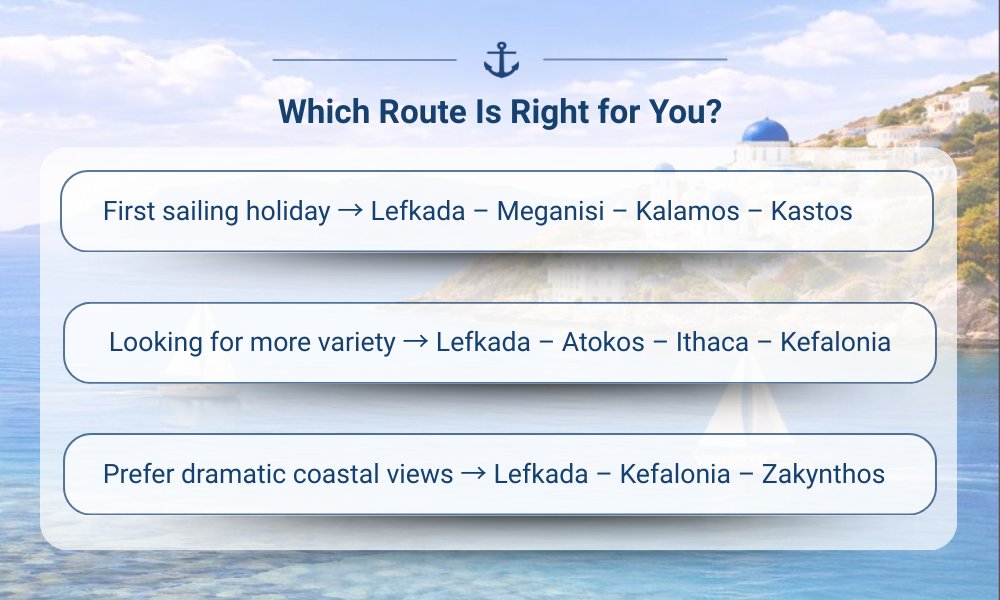Viewport: 1000px width, 600px height.
Task: Click the arrow after 'dramatic coastal views'
Action: pyautogui.click(x=473, y=474)
